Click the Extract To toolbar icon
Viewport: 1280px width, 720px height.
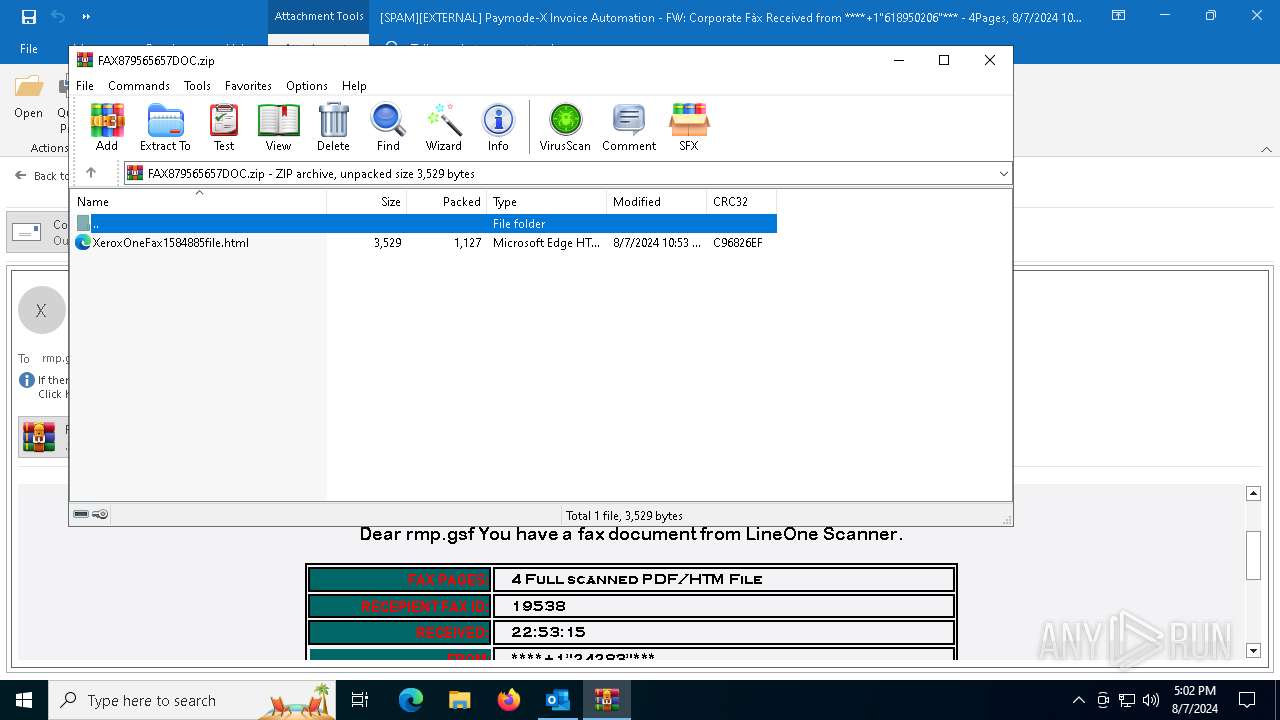(165, 127)
